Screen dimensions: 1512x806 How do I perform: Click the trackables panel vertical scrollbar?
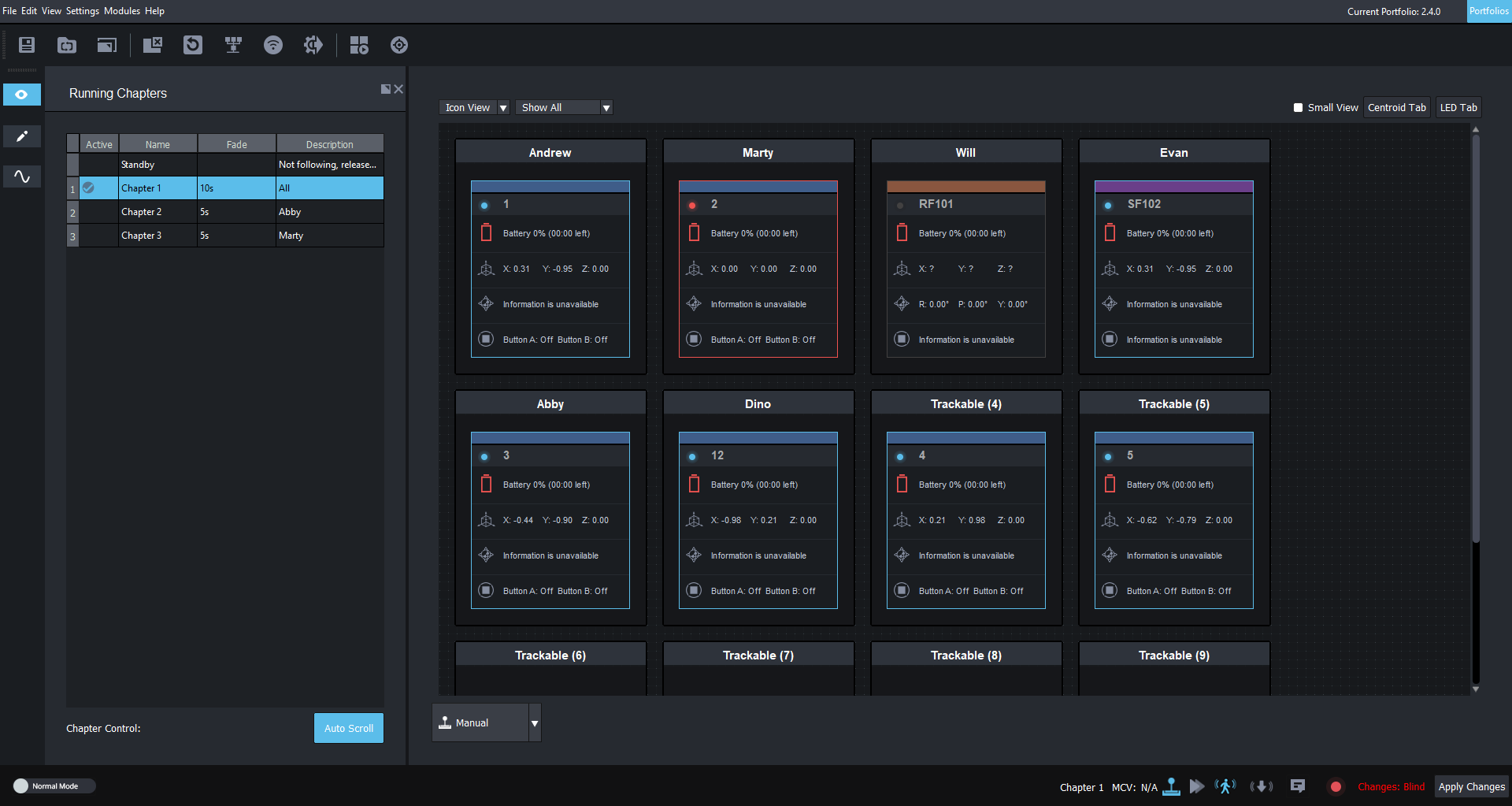pos(1476,339)
